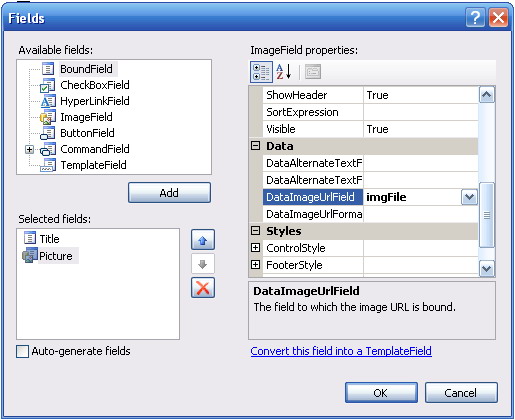This screenshot has height=420, width=515.
Task: Click the Property Pages toolbar icon
Action: pos(313,72)
